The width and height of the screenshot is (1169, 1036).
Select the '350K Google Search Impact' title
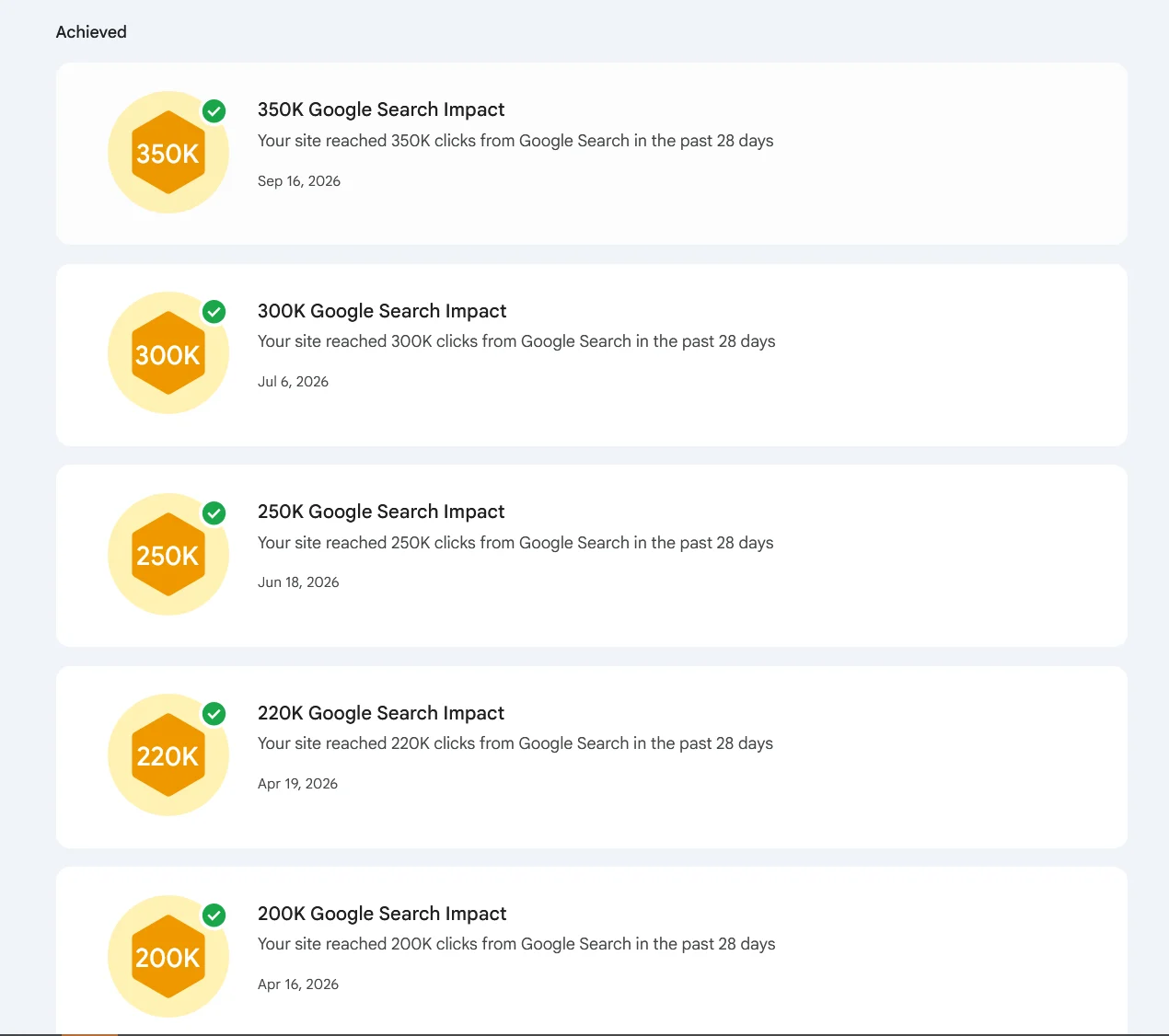(381, 109)
